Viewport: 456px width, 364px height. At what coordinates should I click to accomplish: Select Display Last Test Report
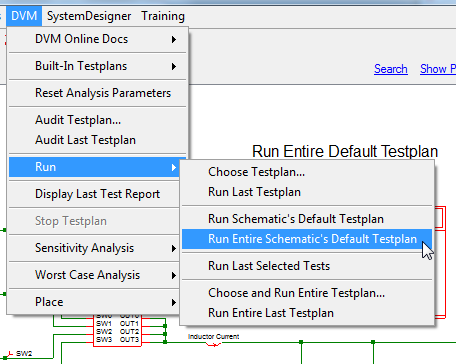[94, 194]
